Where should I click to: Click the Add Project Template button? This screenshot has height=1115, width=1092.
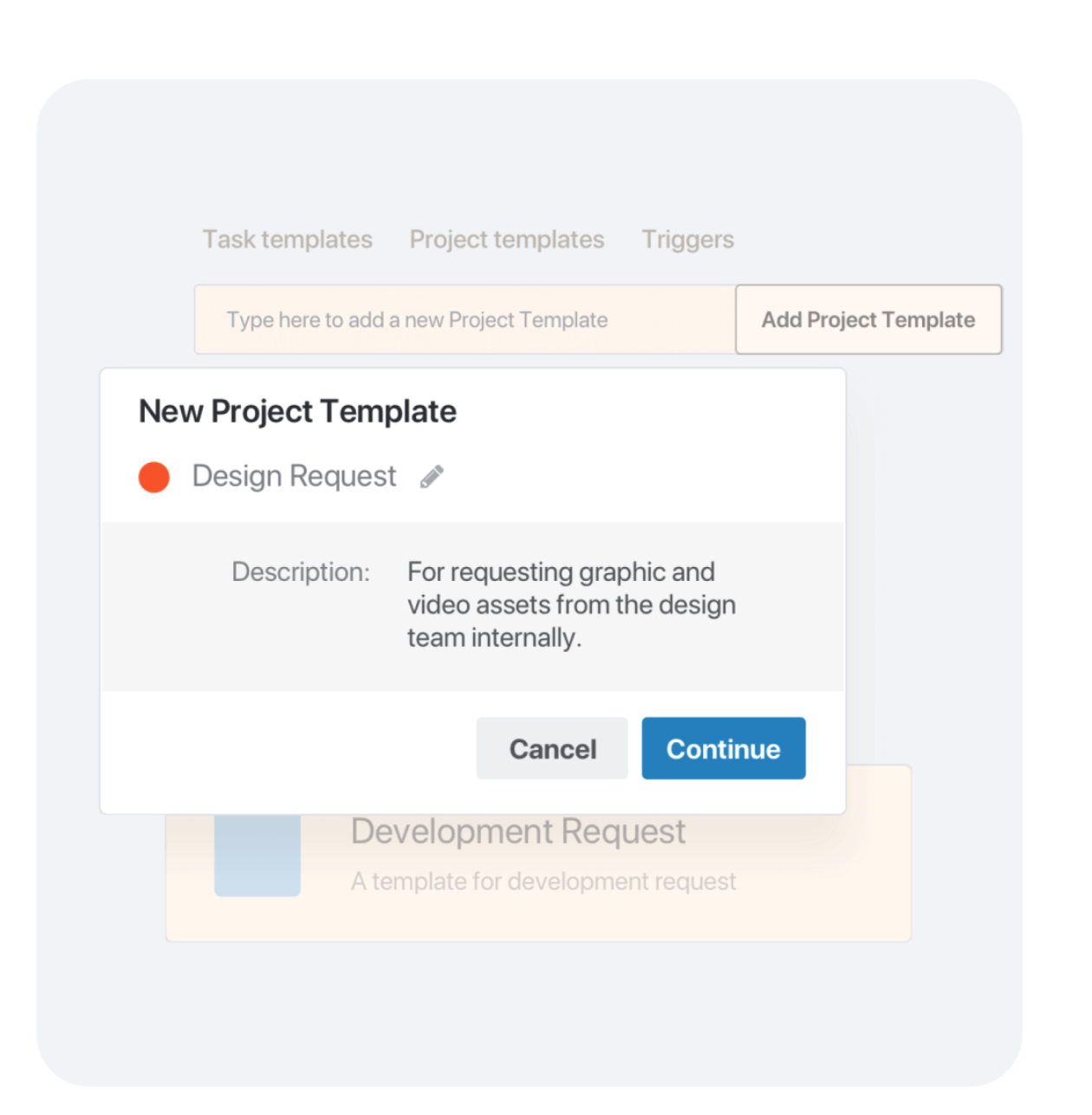868,319
